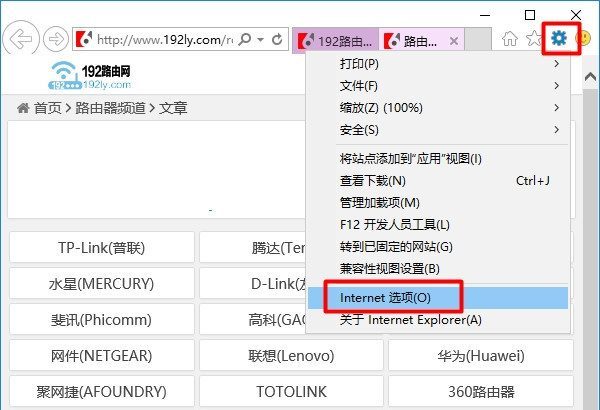The height and width of the screenshot is (410, 600).
Task: Maximize the browser window
Action: [x=530, y=15]
